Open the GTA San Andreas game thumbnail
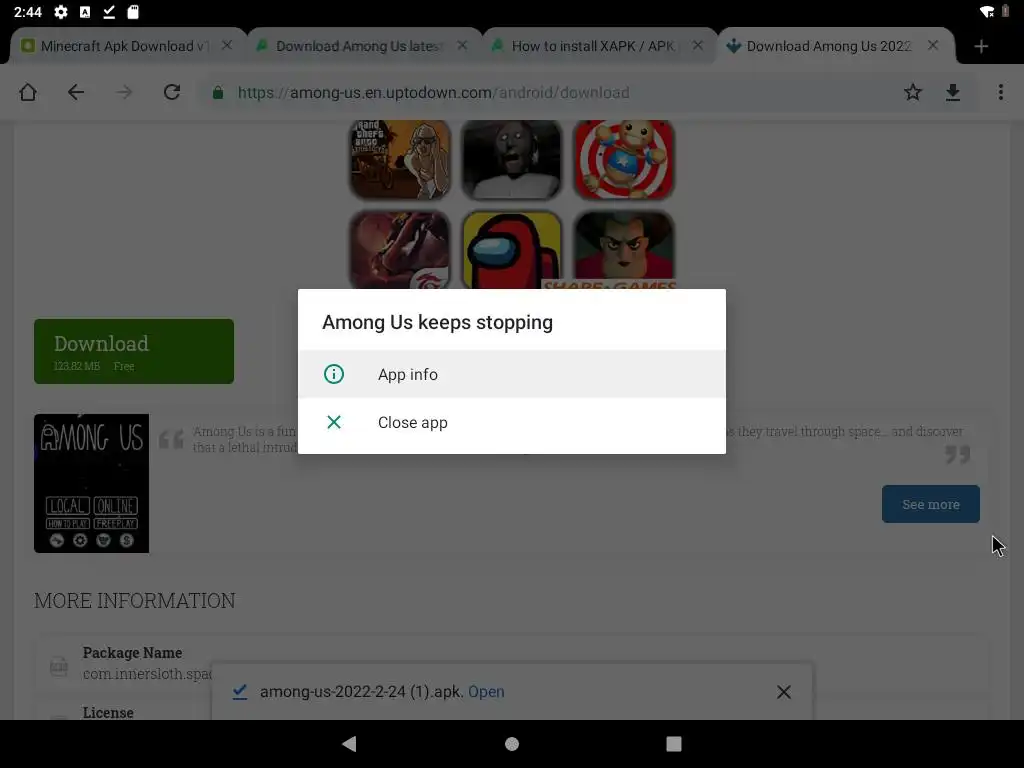This screenshot has width=1024, height=768. (x=400, y=159)
